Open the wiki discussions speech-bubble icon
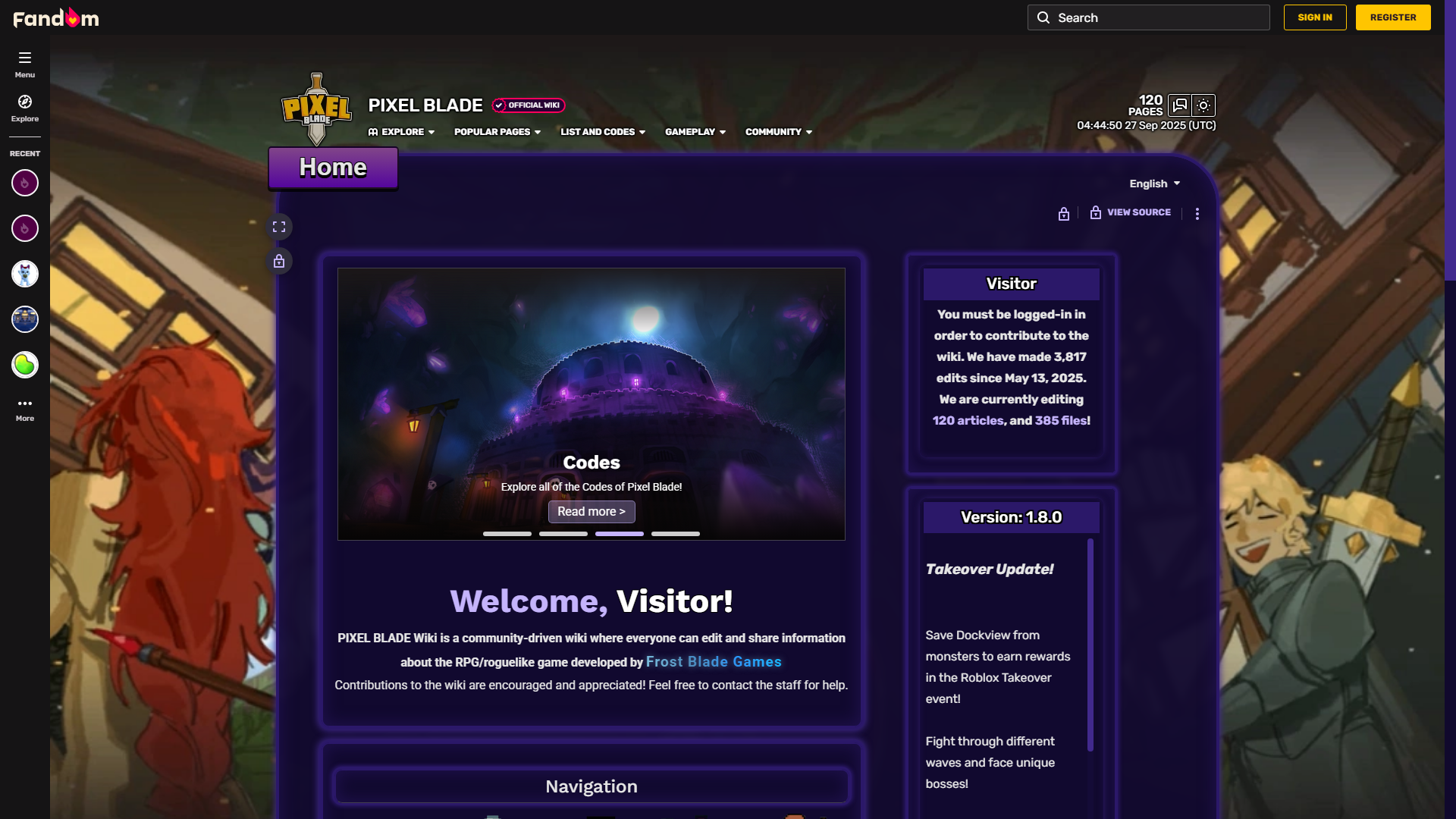Image resolution: width=1456 pixels, height=819 pixels. click(x=1179, y=105)
